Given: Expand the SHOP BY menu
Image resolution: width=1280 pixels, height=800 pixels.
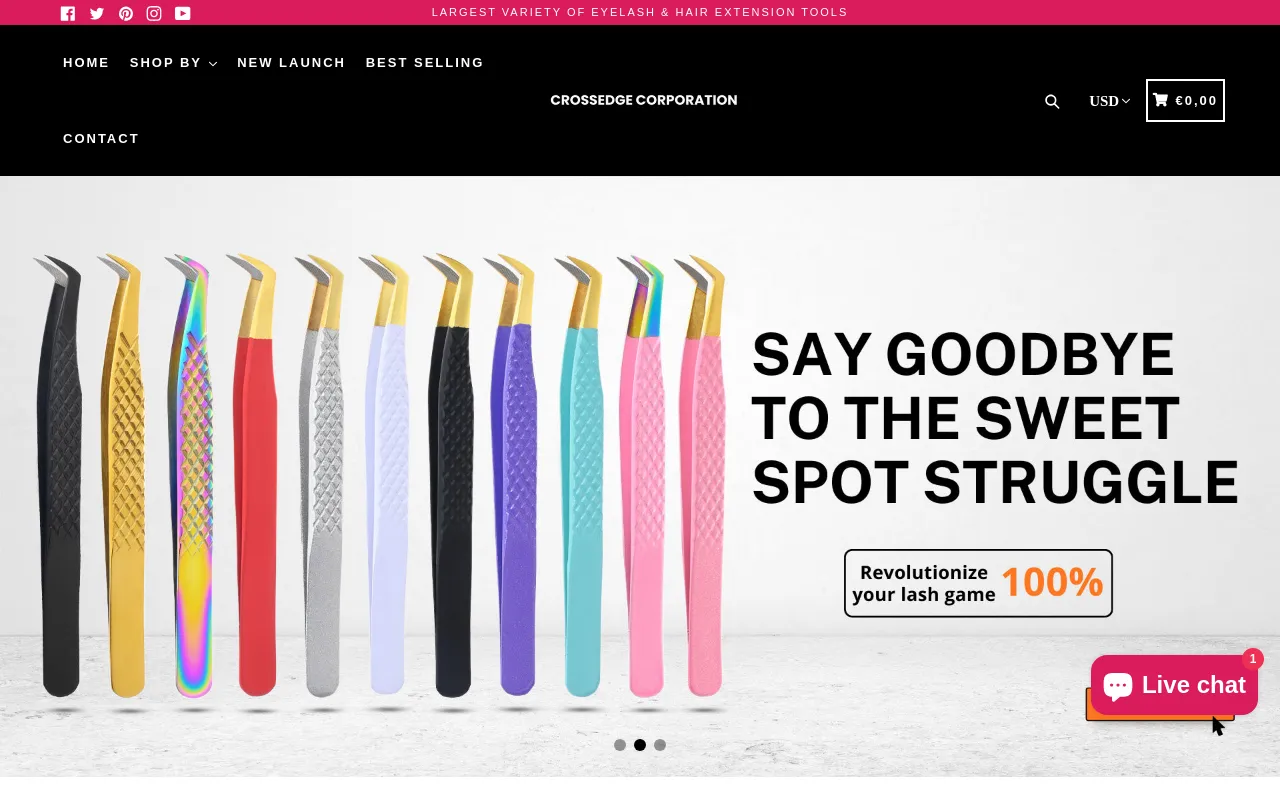Looking at the screenshot, I should tap(173, 63).
